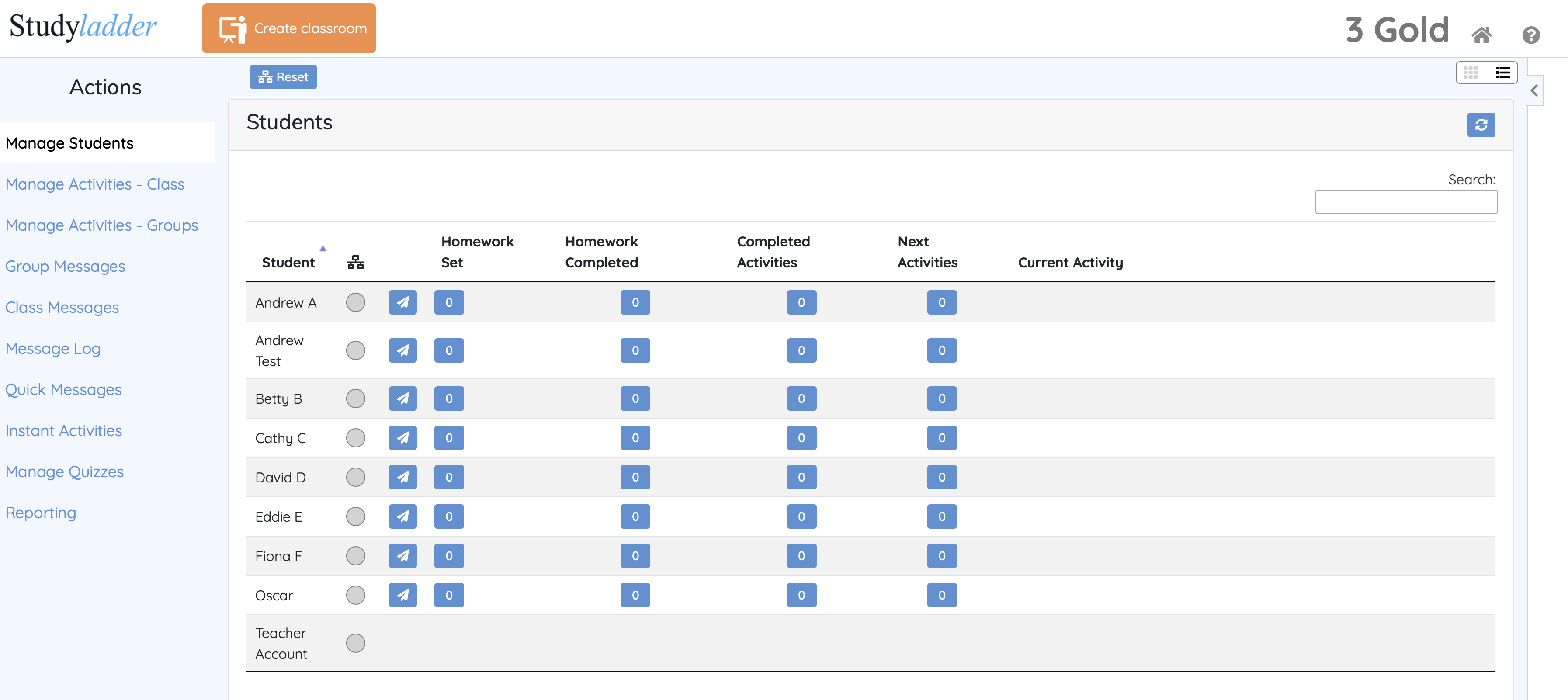Open the help question mark icon
The width and height of the screenshot is (1568, 700).
point(1530,35)
